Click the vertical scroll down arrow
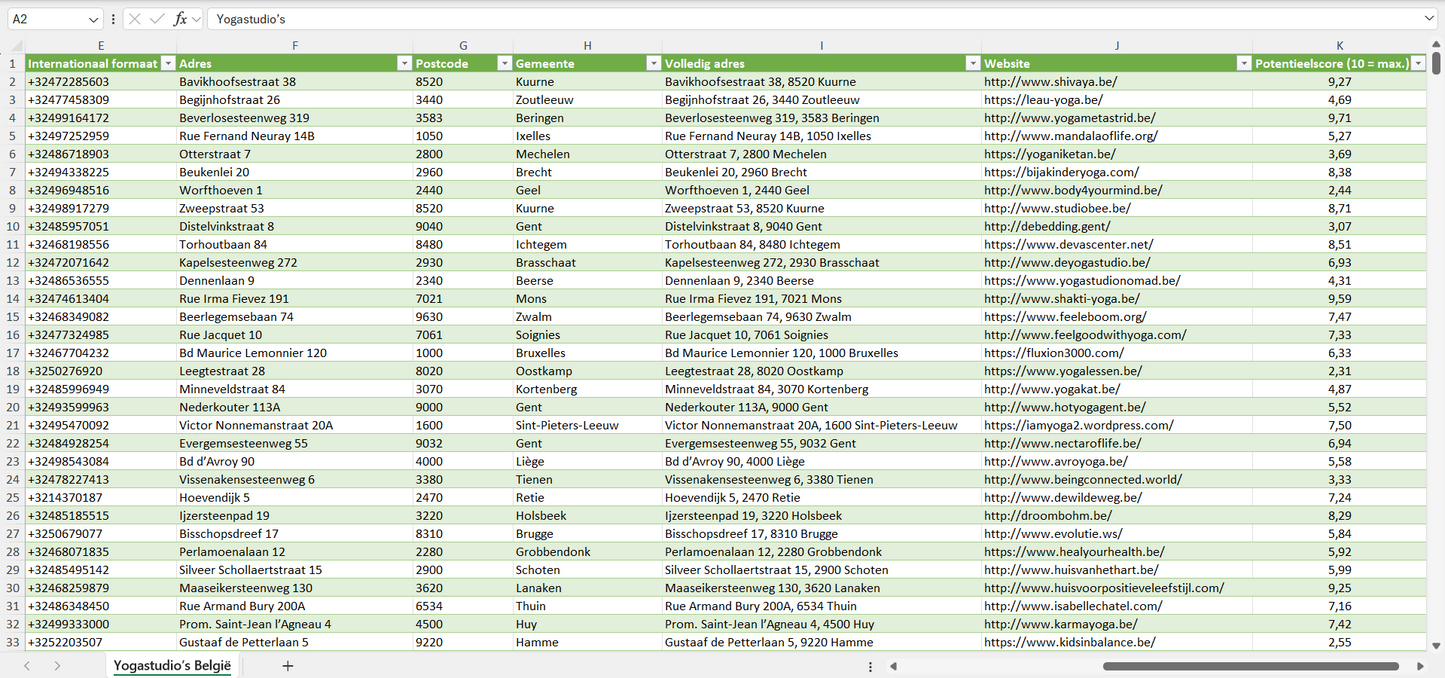1445x678 pixels. pos(1437,646)
